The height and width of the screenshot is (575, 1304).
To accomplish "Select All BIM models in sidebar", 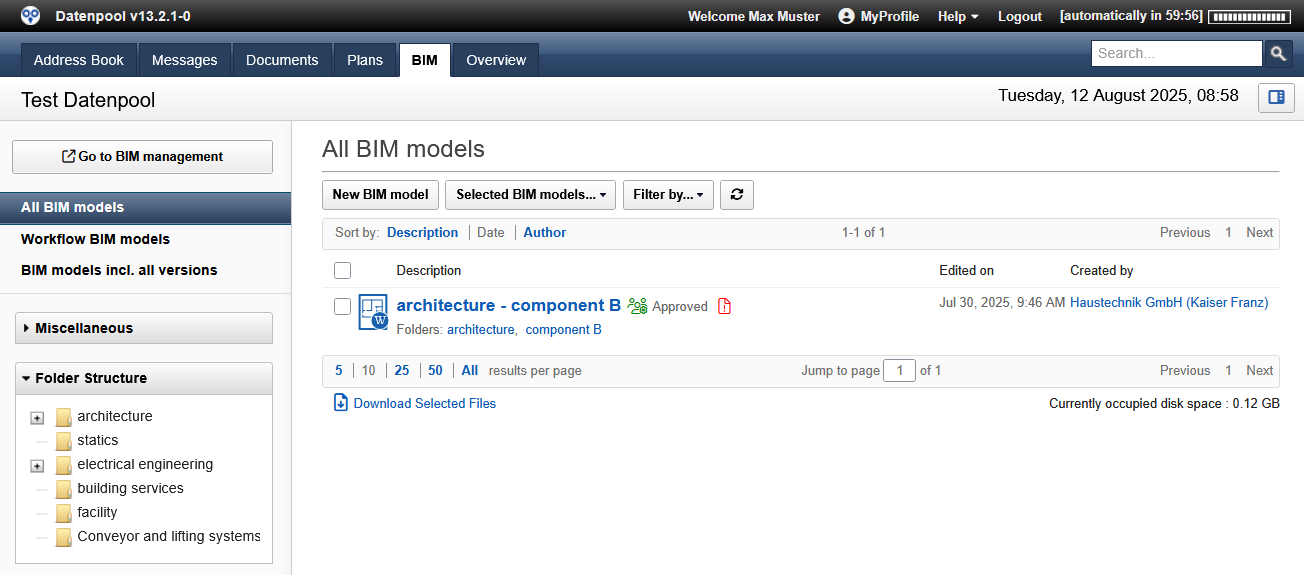I will 145,208.
